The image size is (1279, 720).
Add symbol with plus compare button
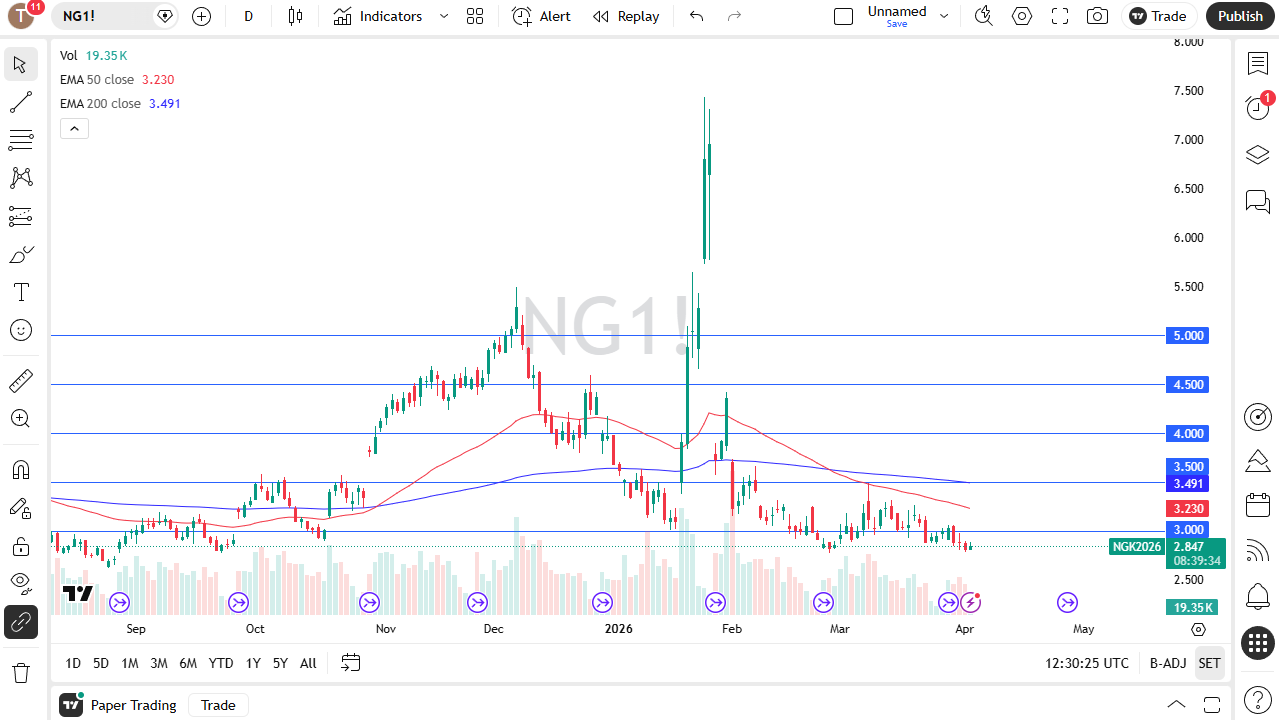pos(202,16)
